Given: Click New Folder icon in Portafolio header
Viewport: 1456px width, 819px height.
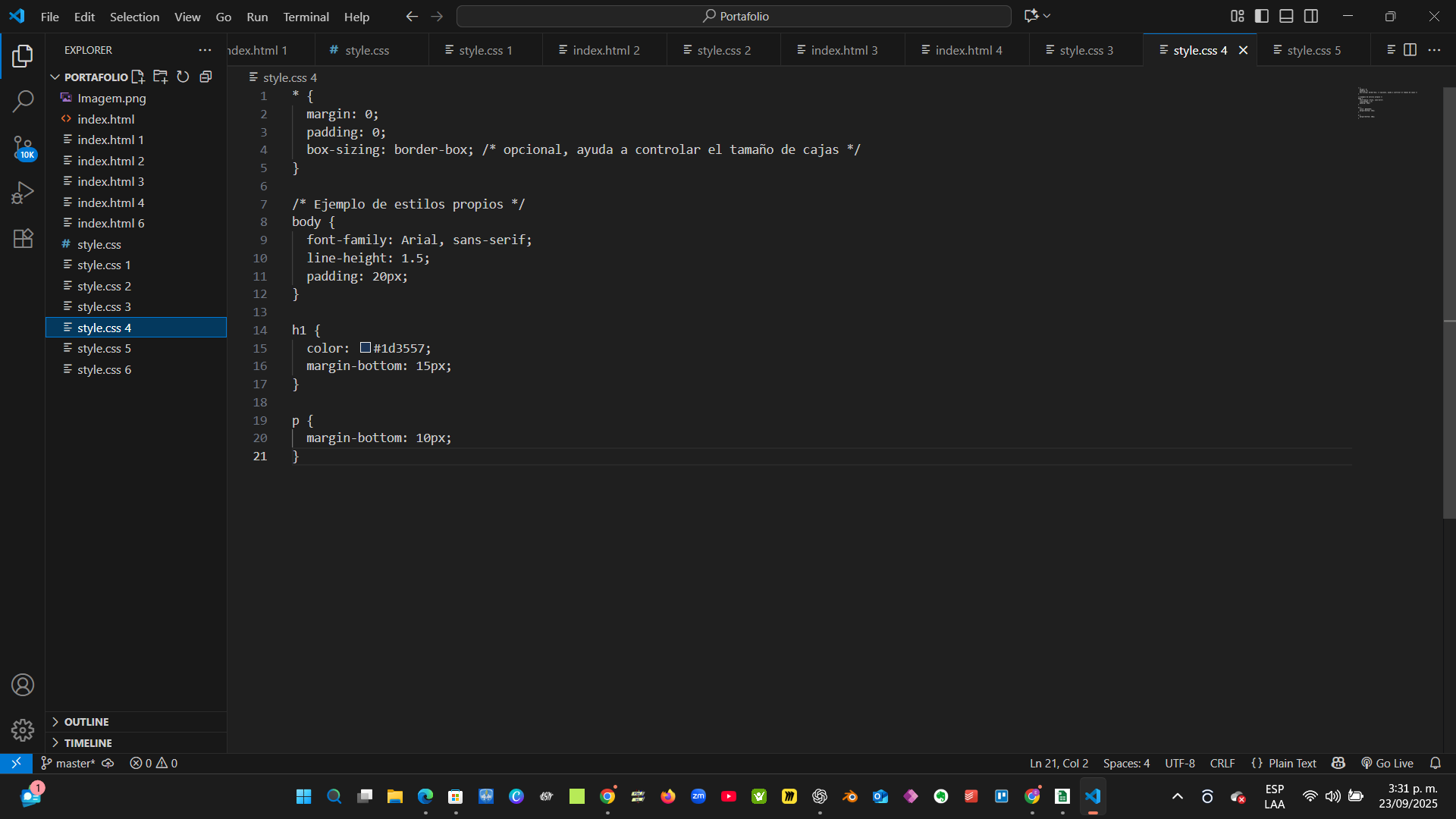Looking at the screenshot, I should [x=160, y=77].
